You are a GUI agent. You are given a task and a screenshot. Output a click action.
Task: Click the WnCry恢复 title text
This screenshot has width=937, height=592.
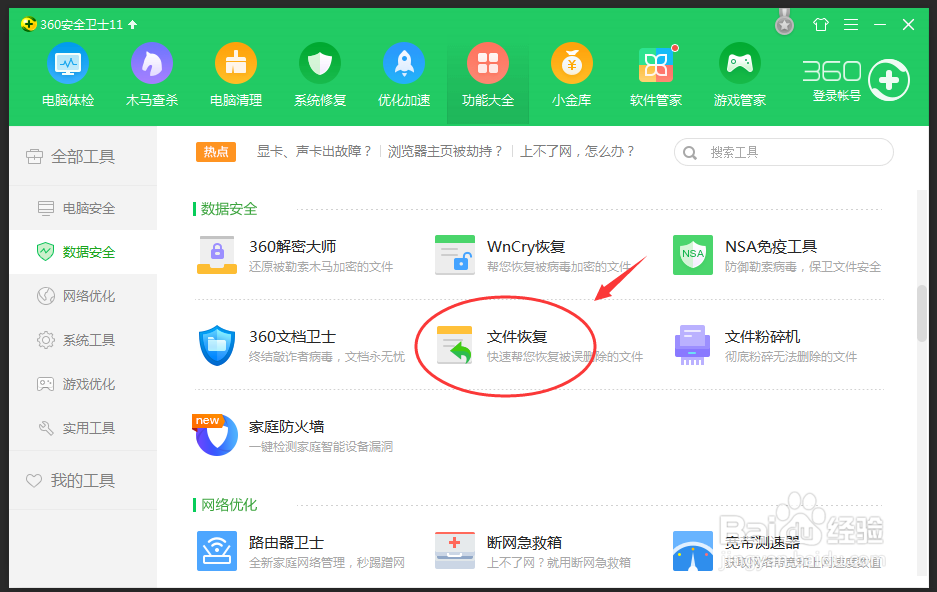point(526,247)
